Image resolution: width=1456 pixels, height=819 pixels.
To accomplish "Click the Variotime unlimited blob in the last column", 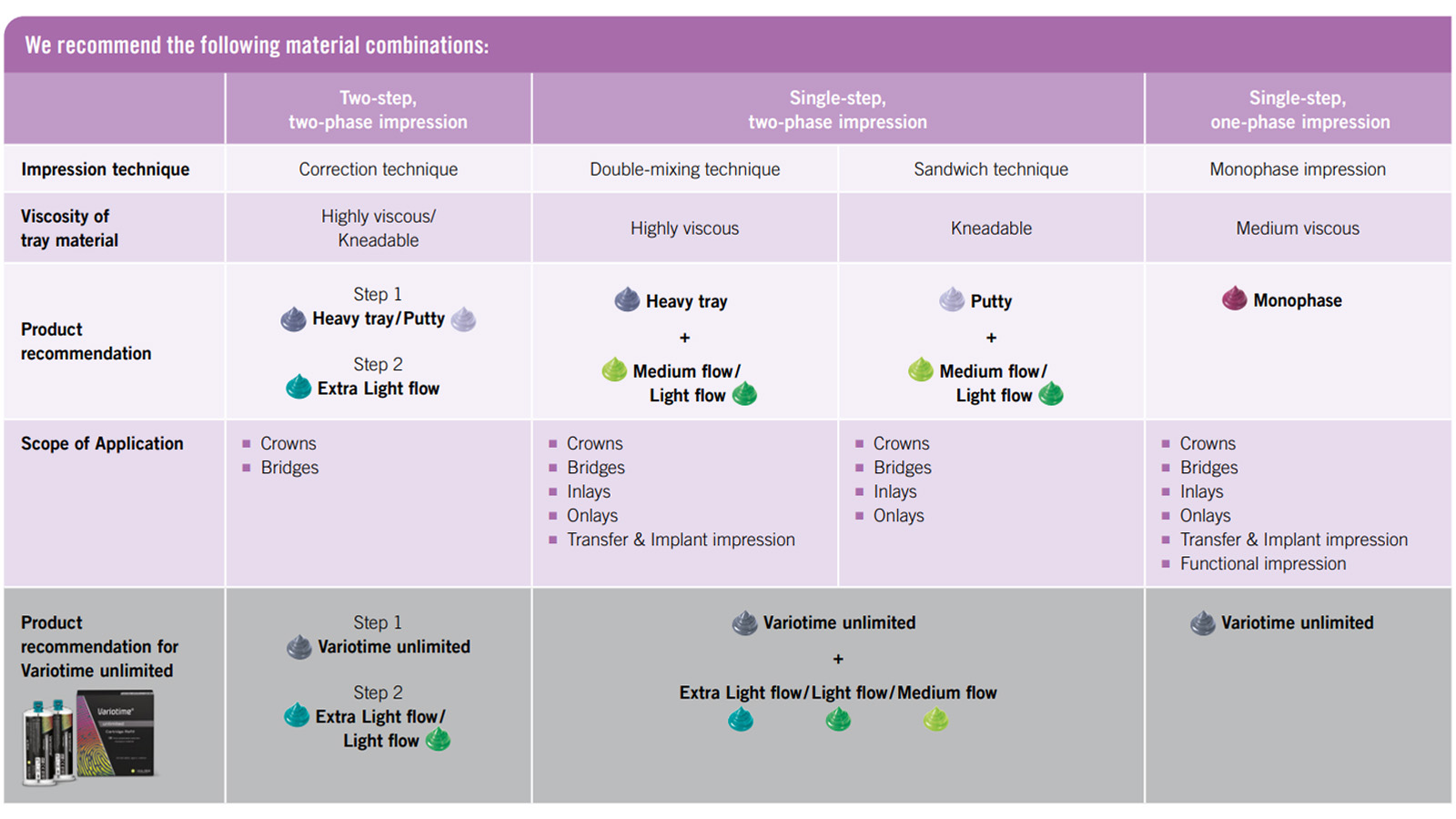I will [x=1202, y=623].
